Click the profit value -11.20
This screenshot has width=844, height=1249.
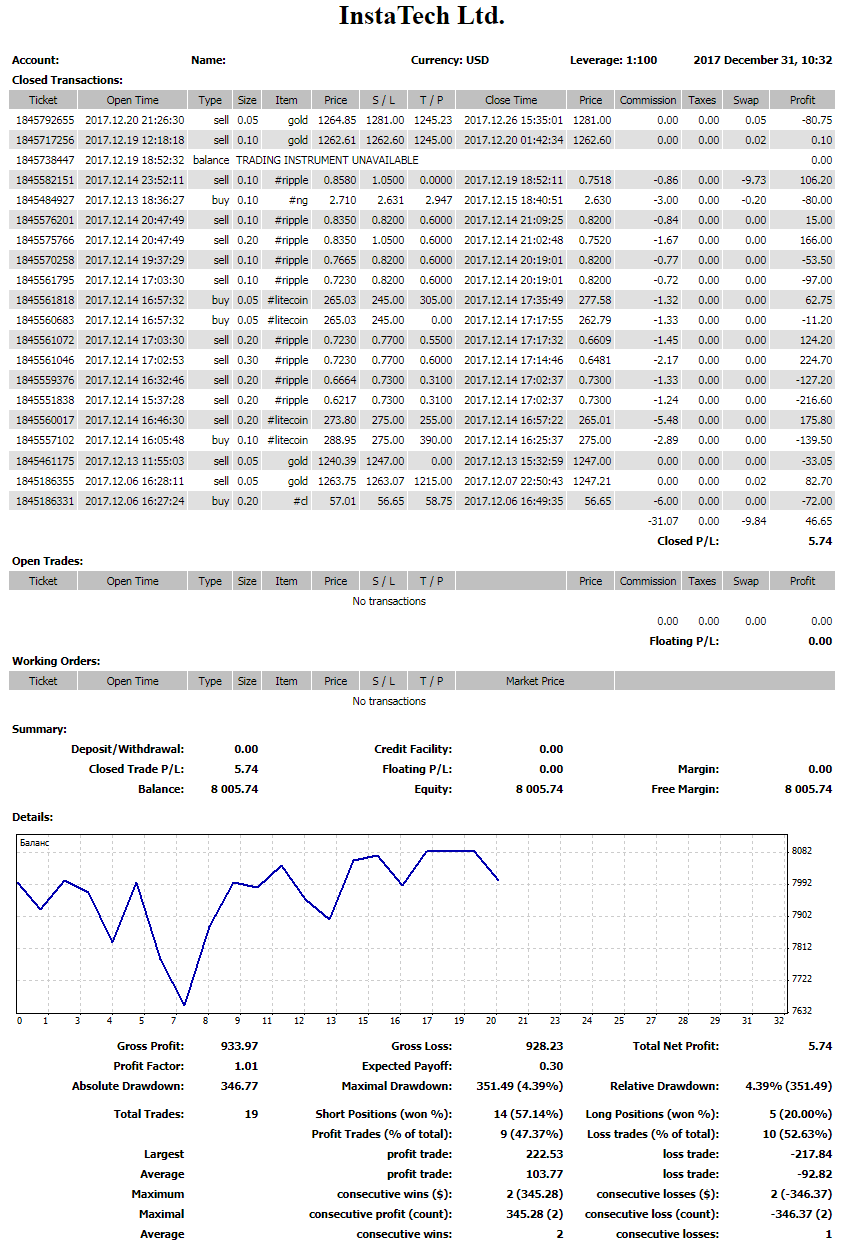tap(815, 320)
